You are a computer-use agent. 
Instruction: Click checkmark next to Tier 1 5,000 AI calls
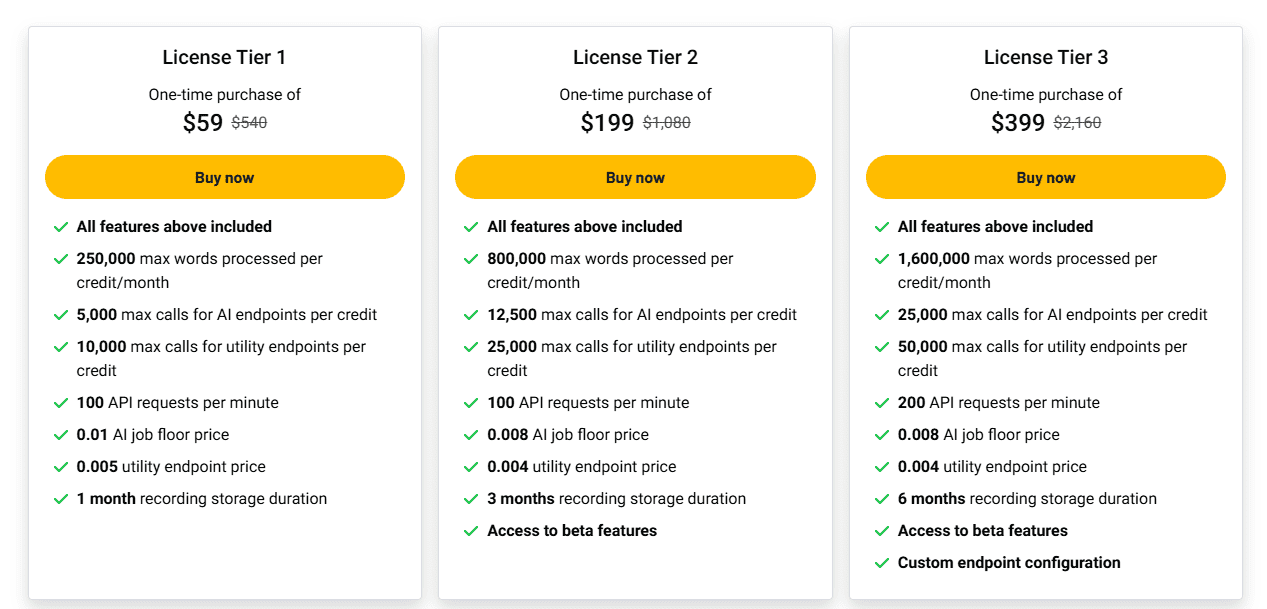coord(61,315)
